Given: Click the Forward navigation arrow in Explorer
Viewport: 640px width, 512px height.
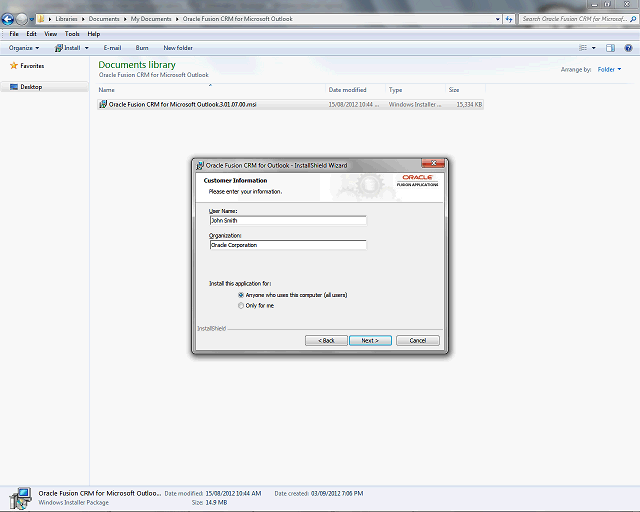Looking at the screenshot, I should pos(22,19).
